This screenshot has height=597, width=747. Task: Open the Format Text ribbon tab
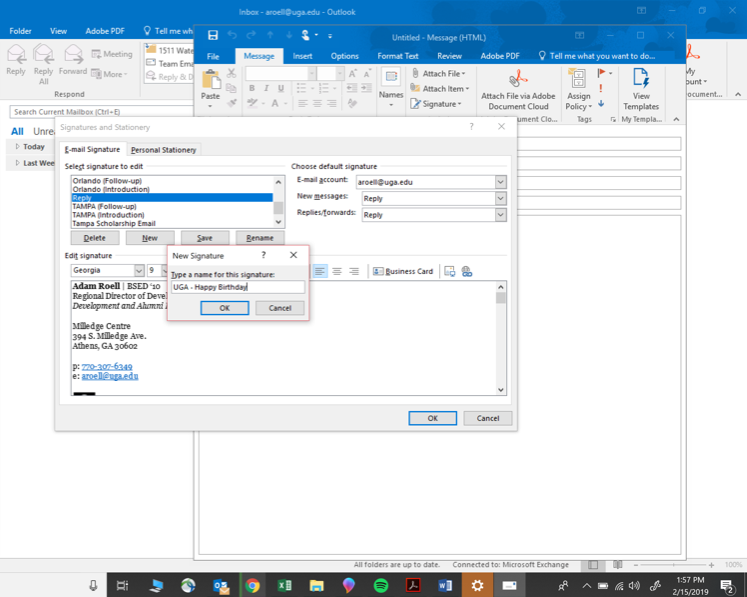pyautogui.click(x=398, y=56)
